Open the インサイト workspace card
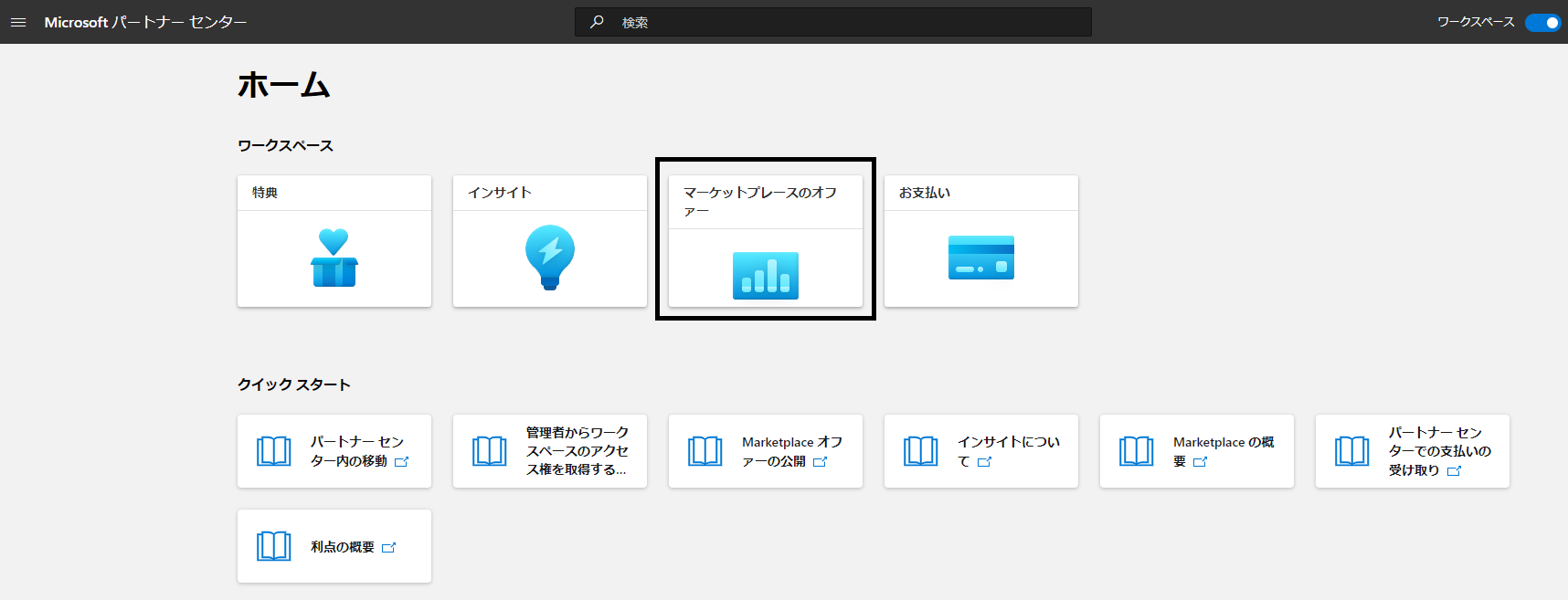This screenshot has width=1568, height=600. pos(550,241)
